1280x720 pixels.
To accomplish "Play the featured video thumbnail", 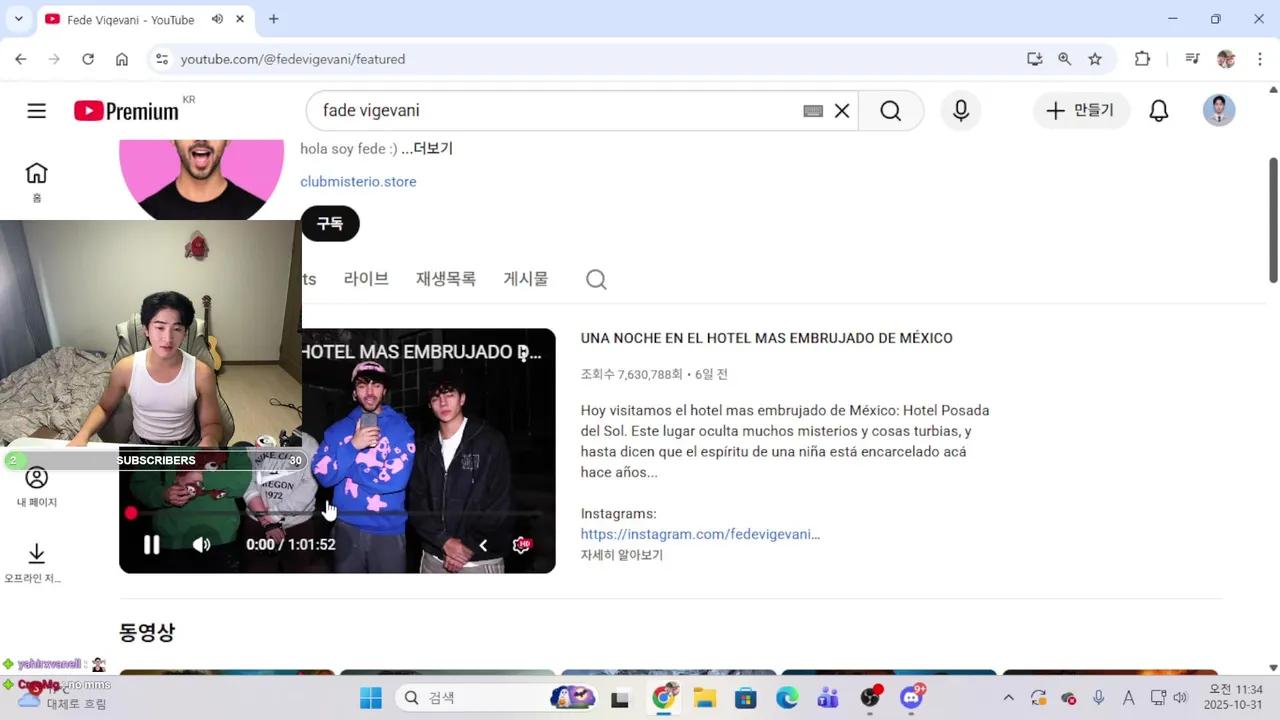I will 337,451.
